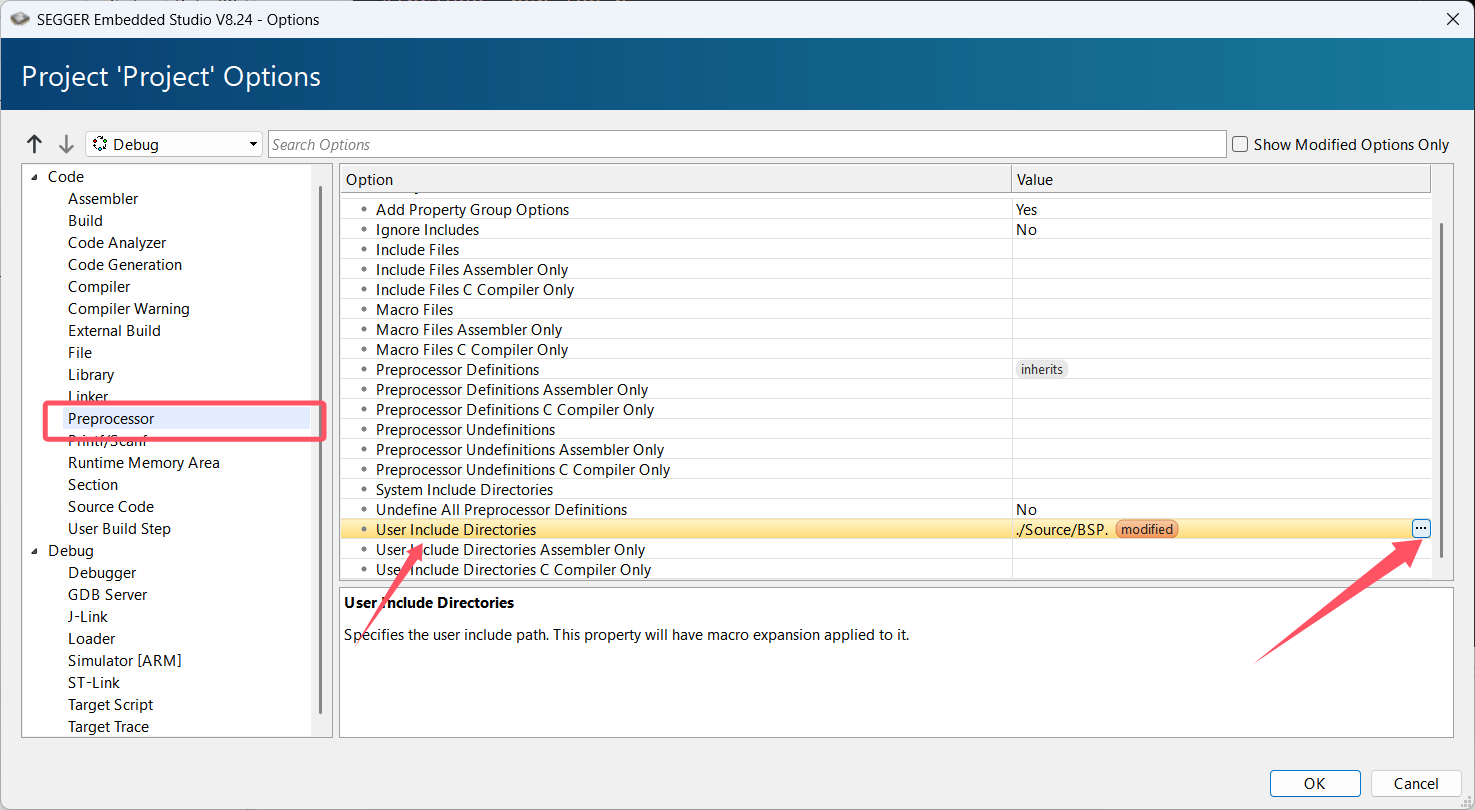
Task: Open the Debug configuration dropdown
Action: coord(174,144)
